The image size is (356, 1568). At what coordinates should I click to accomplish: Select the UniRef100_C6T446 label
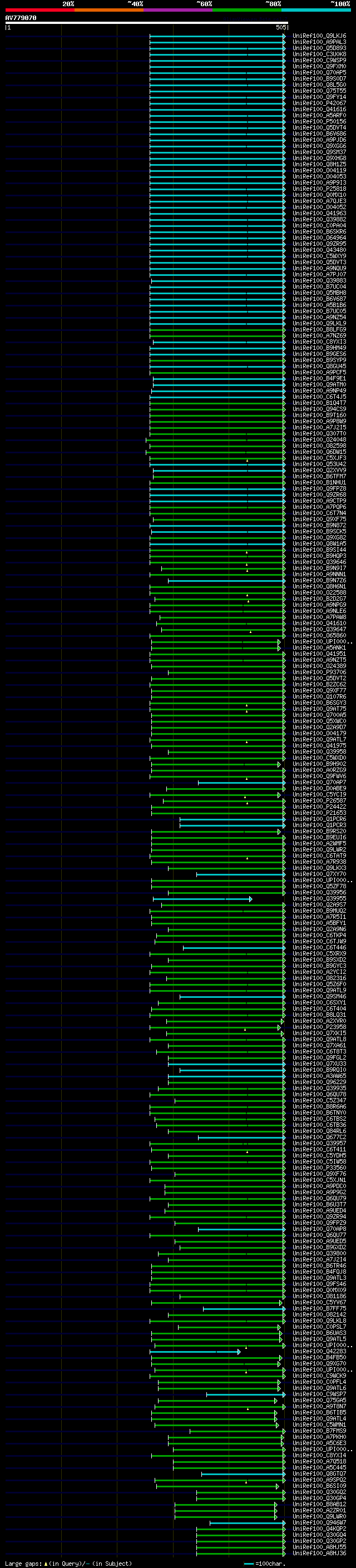pyautogui.click(x=319, y=948)
